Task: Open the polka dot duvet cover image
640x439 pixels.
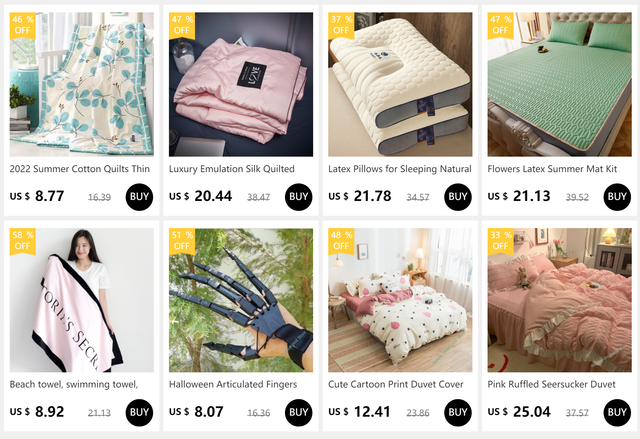Action: point(400,300)
